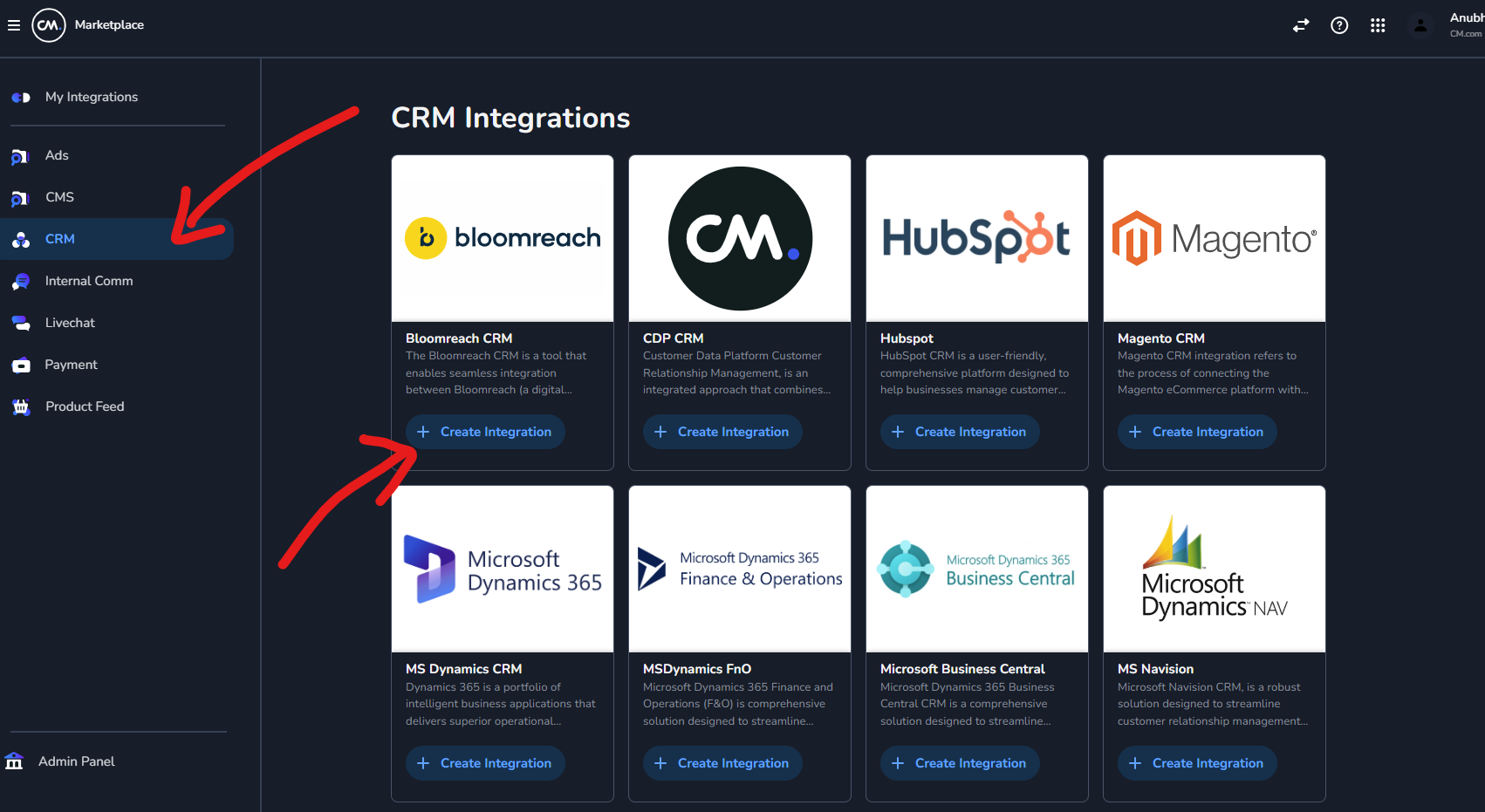The height and width of the screenshot is (812, 1485).
Task: Create Integration for Microsoft Business Central
Action: [x=960, y=763]
